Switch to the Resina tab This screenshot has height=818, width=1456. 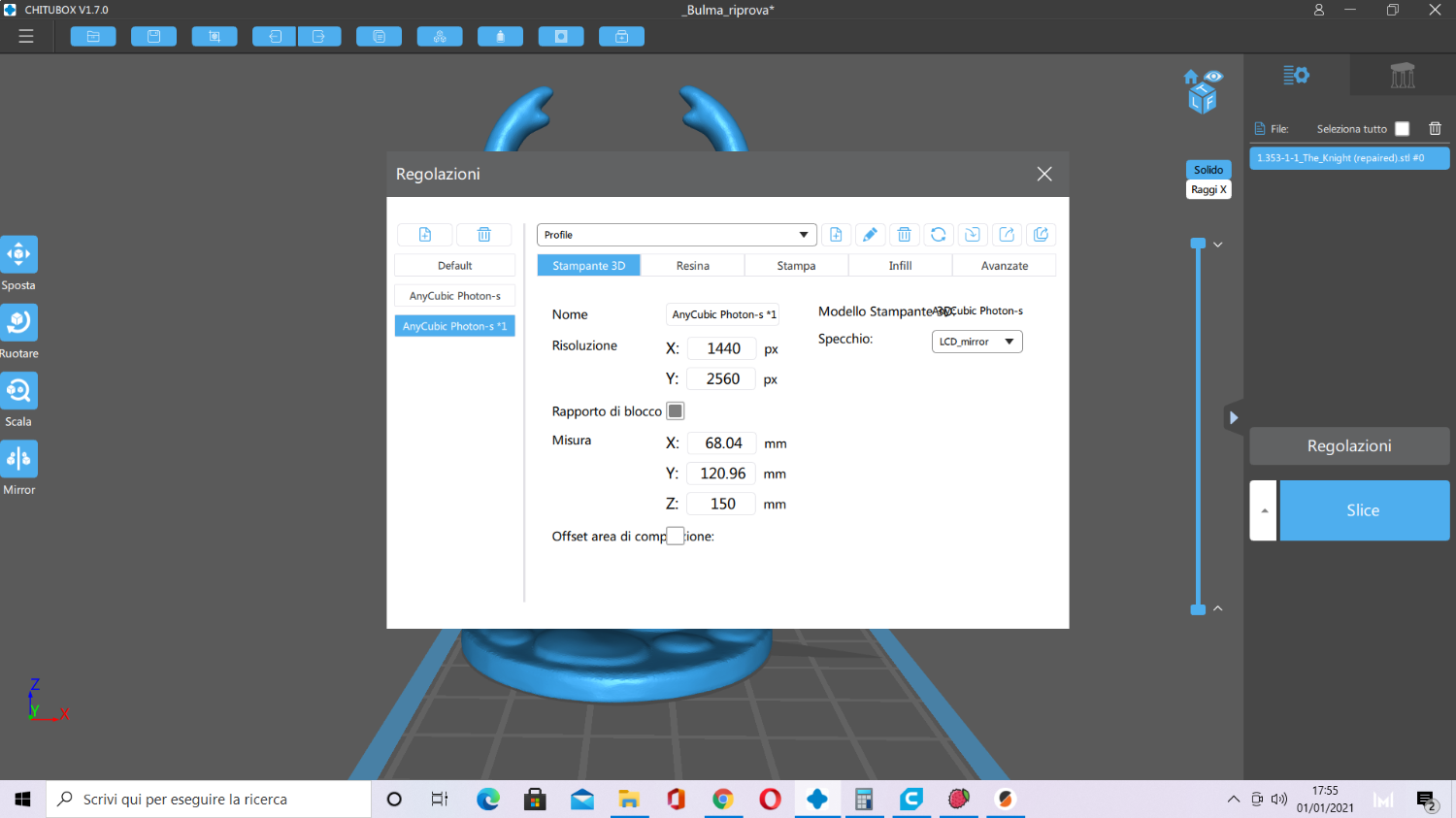pyautogui.click(x=693, y=265)
